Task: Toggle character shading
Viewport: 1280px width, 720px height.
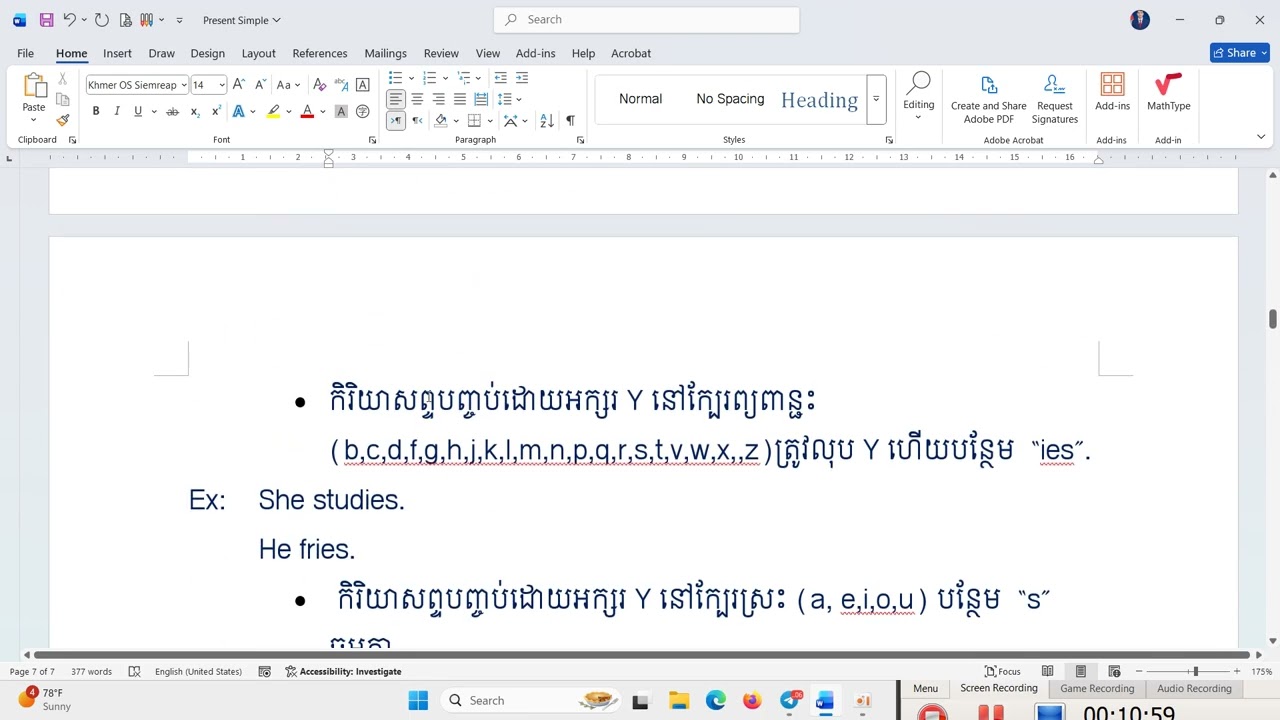Action: pos(341,111)
